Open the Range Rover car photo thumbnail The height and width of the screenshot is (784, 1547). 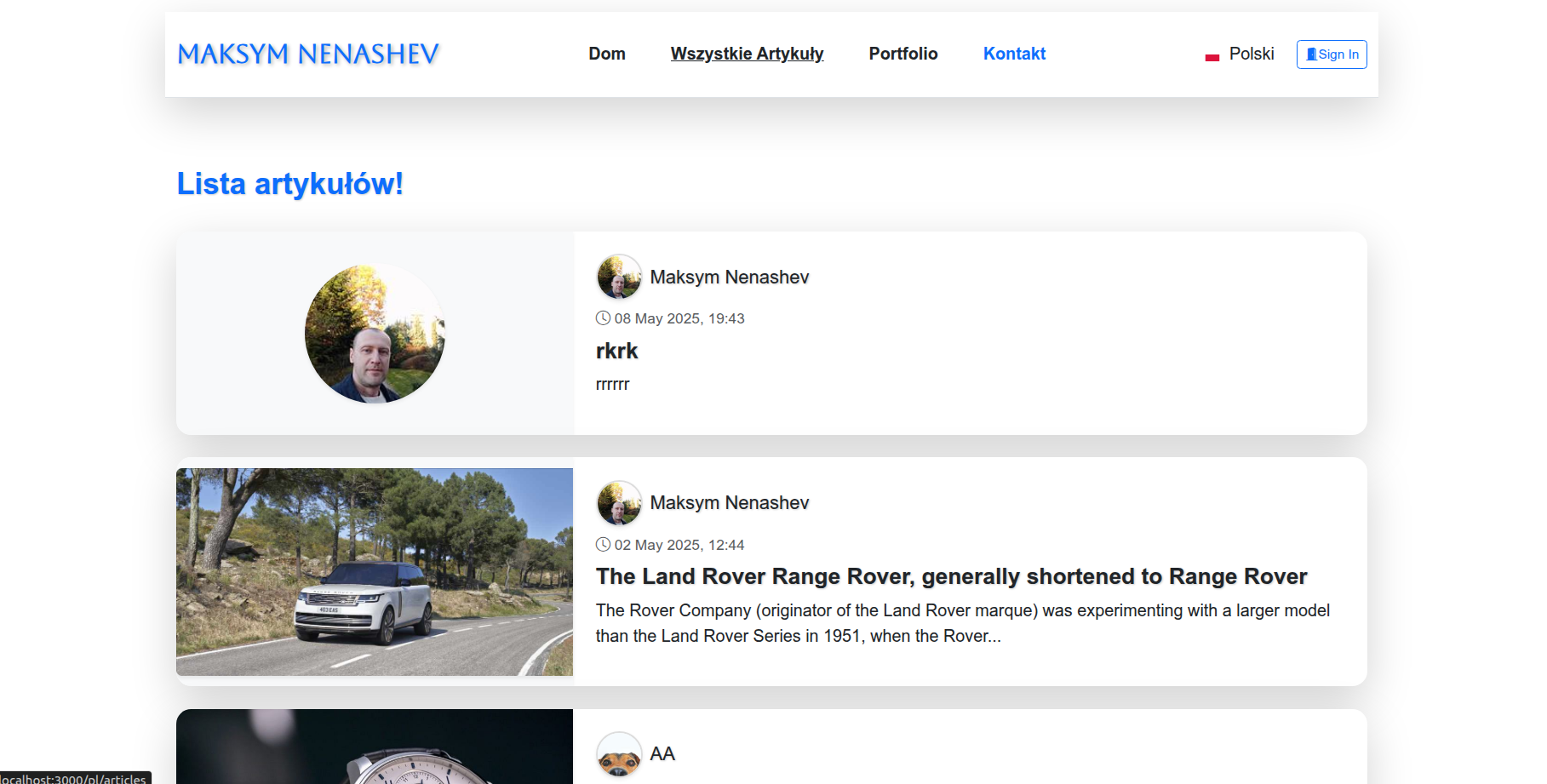pyautogui.click(x=375, y=572)
